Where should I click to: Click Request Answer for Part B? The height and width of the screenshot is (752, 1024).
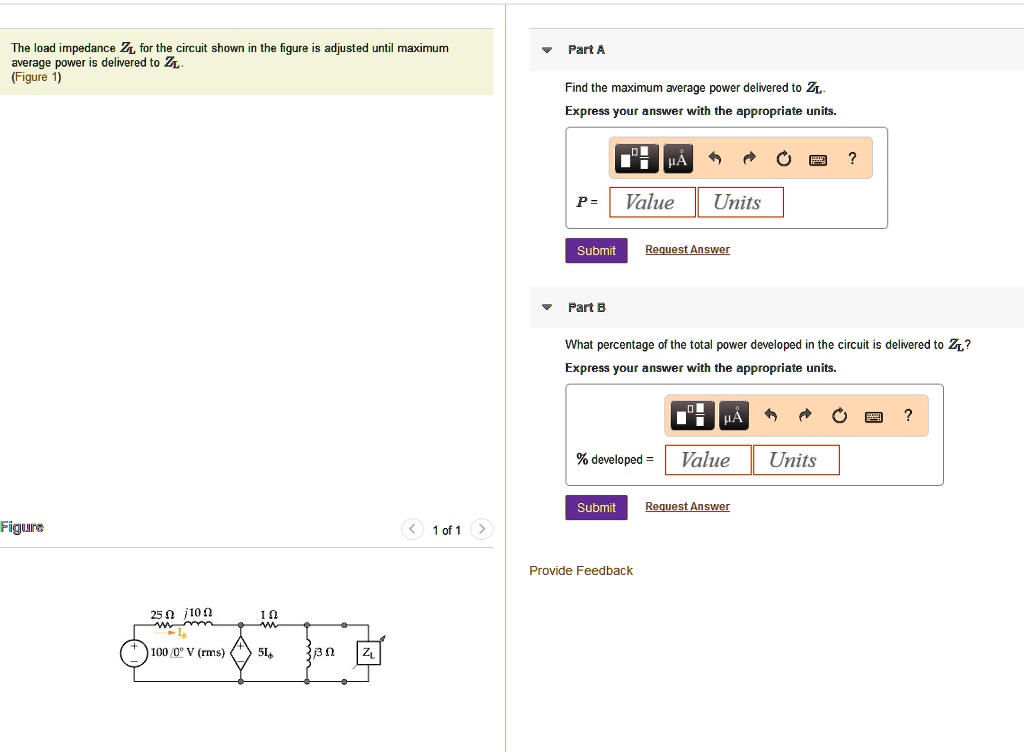coord(687,506)
